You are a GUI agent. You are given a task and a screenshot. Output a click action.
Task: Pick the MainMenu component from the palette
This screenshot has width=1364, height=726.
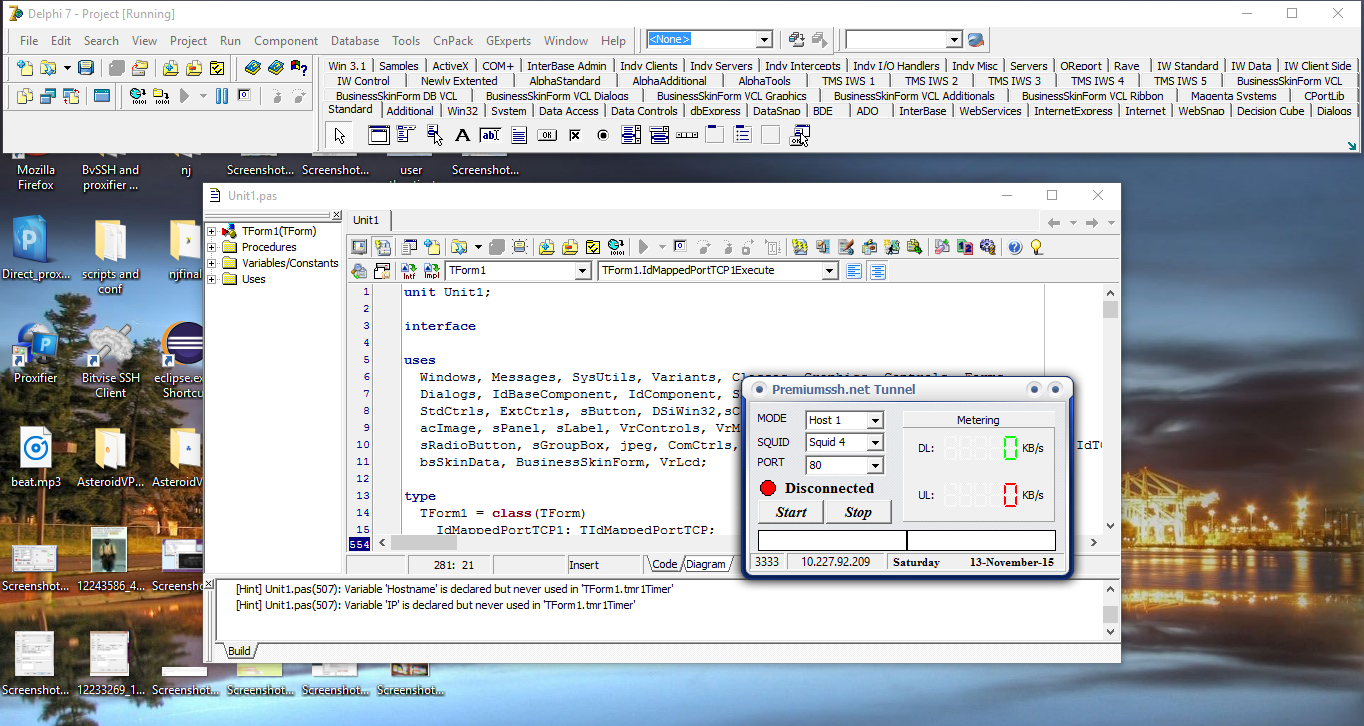pos(407,135)
